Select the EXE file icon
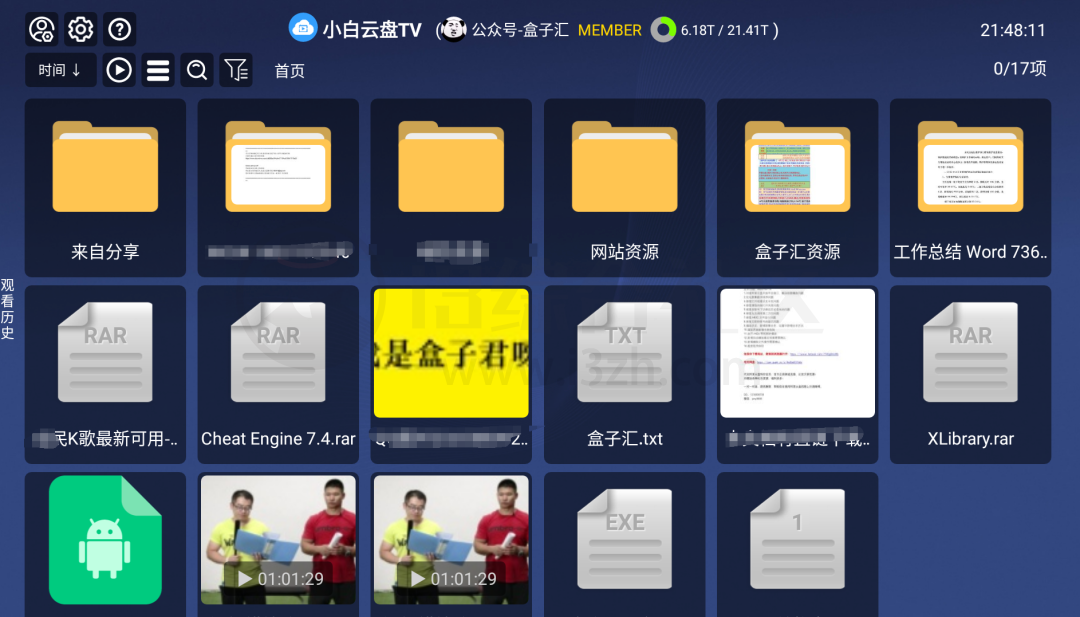Screen dimensions: 1080x617 pos(625,539)
